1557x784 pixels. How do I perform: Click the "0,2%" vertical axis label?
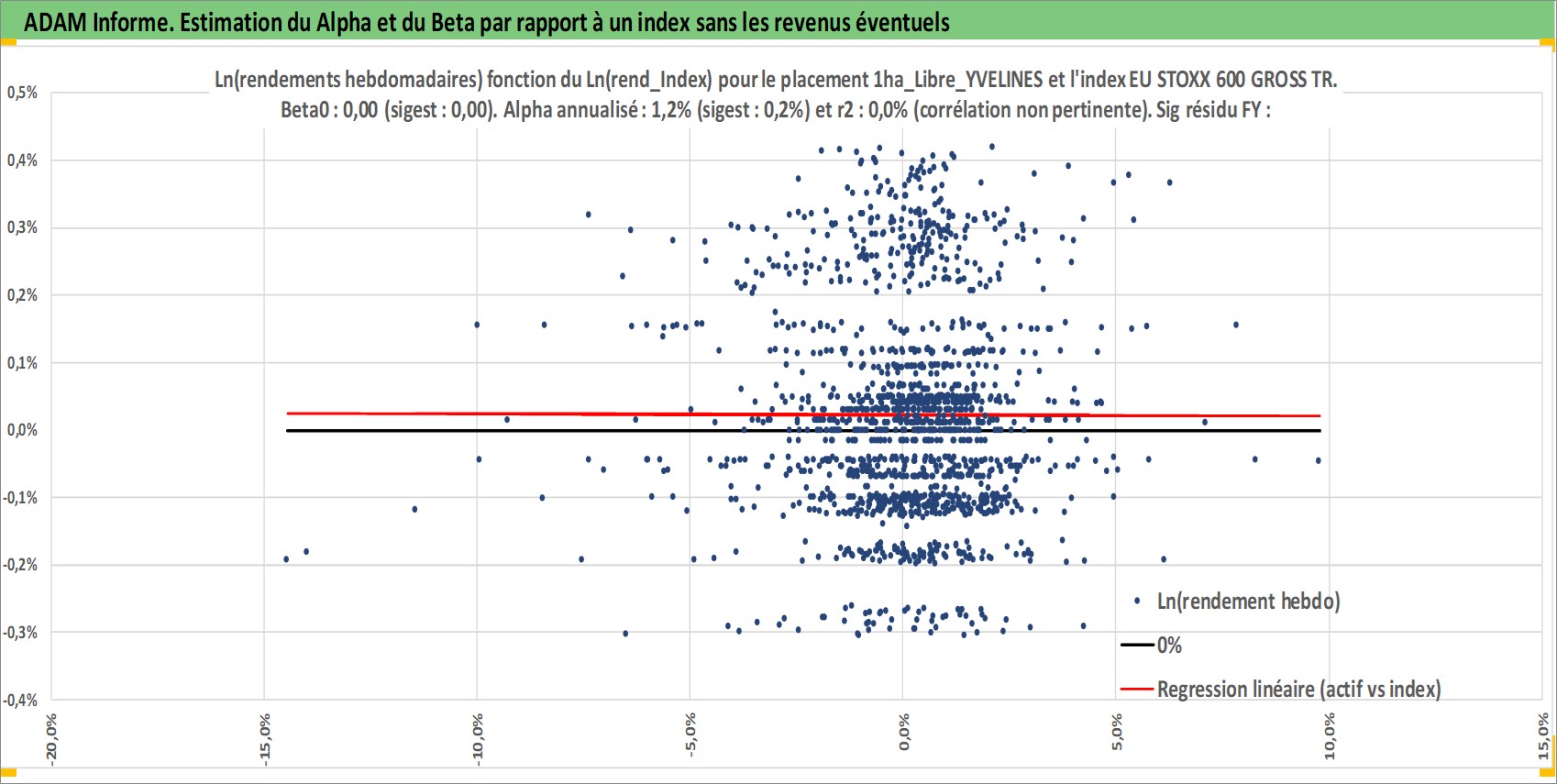[x=23, y=295]
